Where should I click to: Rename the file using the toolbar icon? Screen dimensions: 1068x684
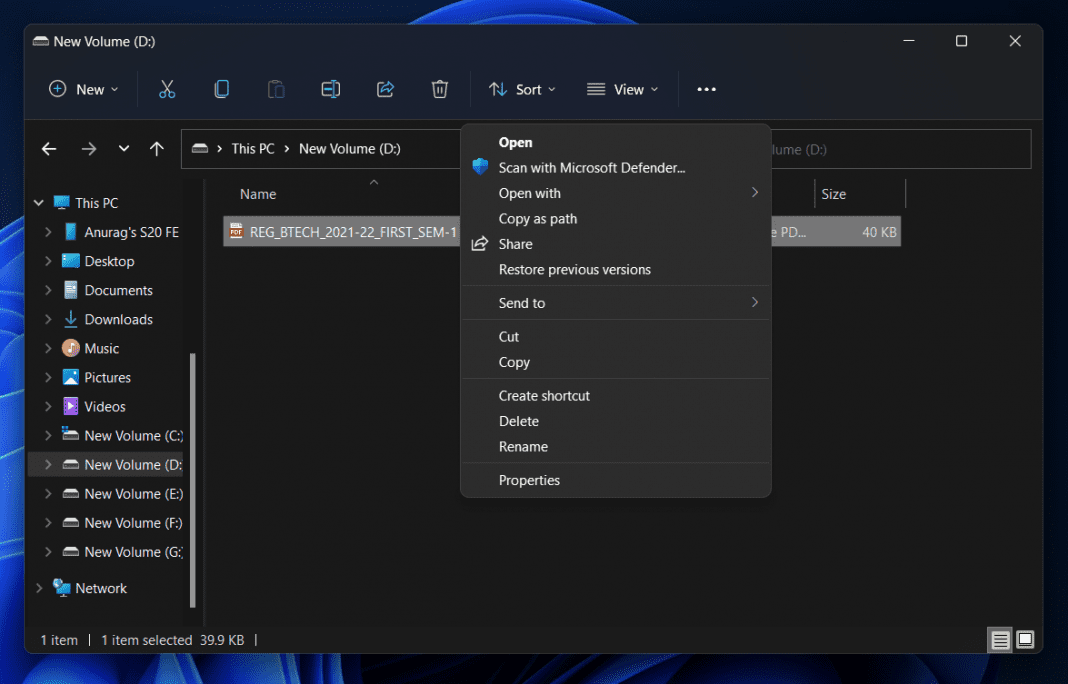click(330, 89)
